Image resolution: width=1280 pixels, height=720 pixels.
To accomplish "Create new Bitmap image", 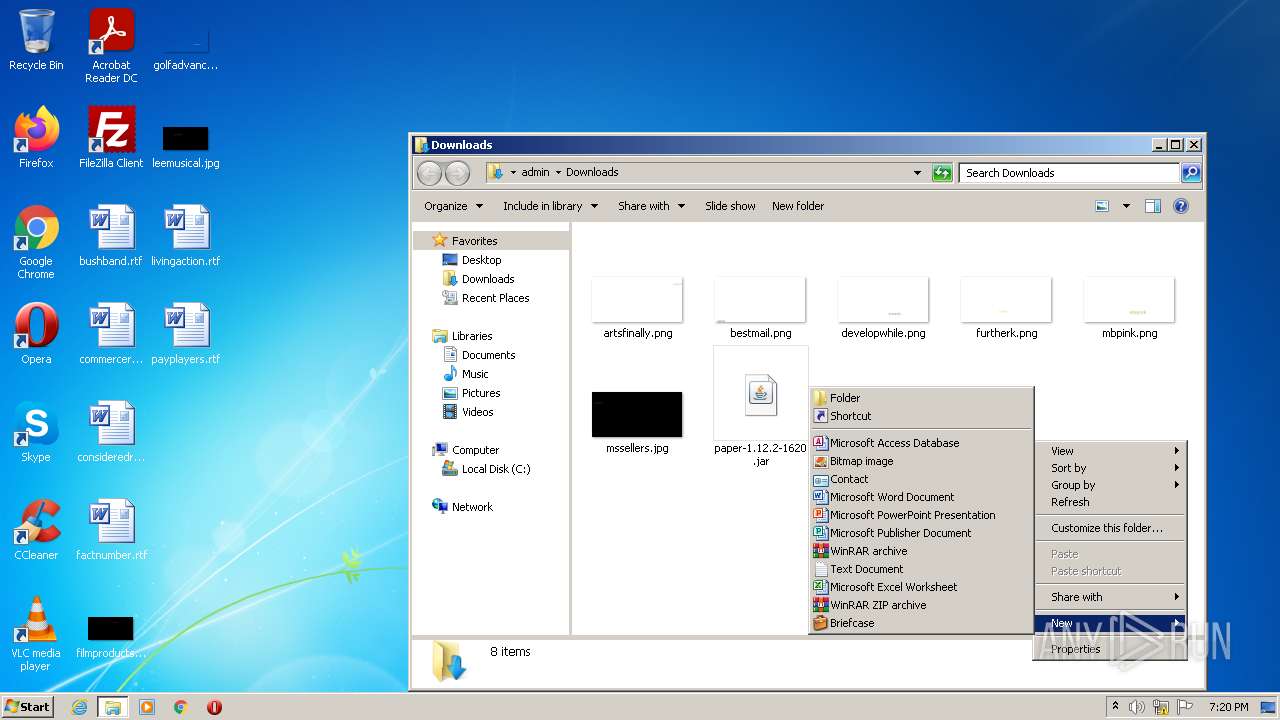I will pos(920,461).
